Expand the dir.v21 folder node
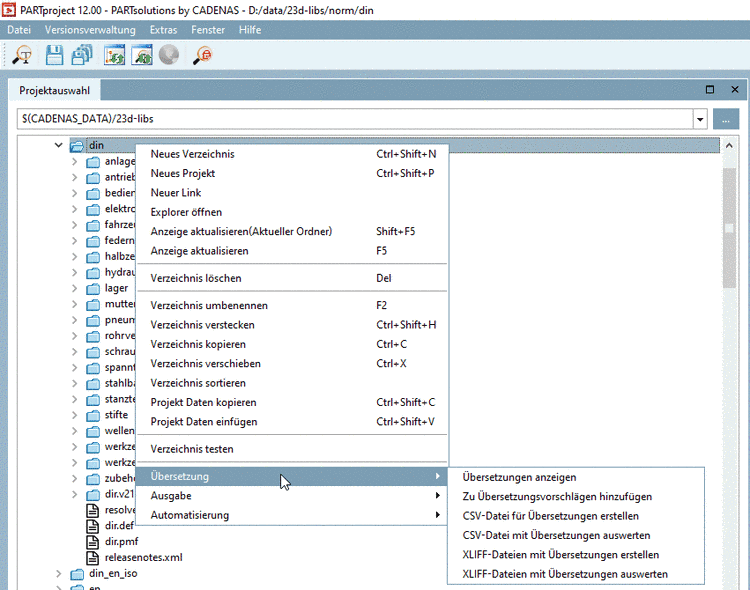 point(75,494)
